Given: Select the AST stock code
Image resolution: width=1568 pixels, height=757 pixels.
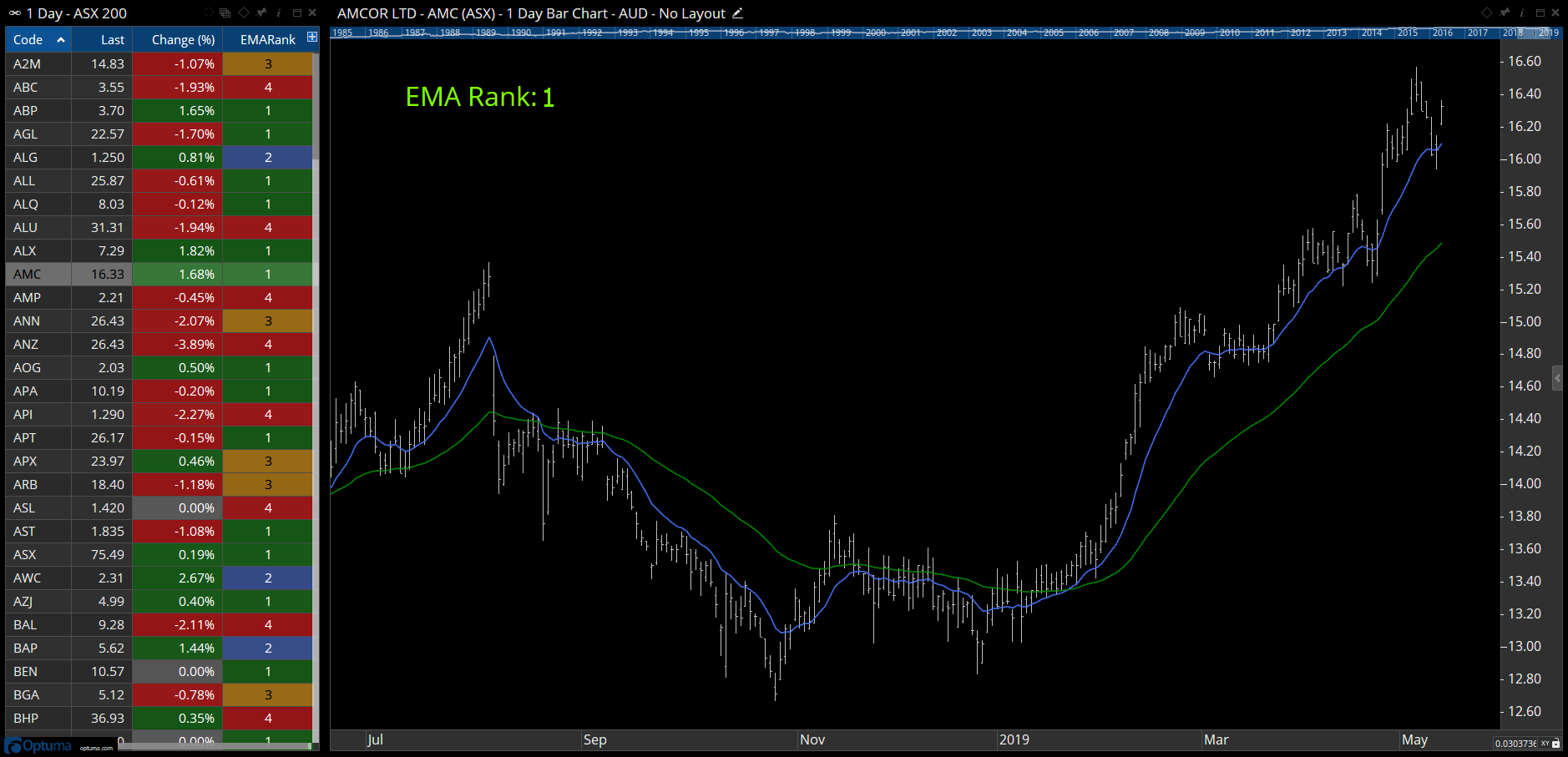Looking at the screenshot, I should 24,531.
